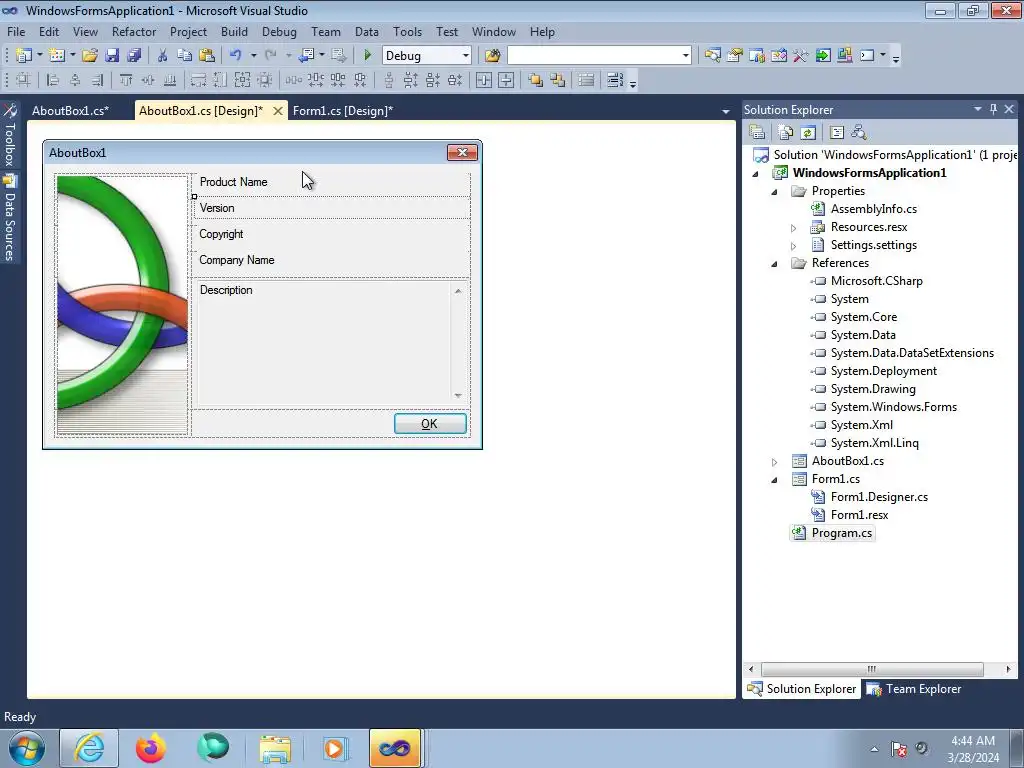Click Show All Files in Solution Explorer

click(786, 133)
